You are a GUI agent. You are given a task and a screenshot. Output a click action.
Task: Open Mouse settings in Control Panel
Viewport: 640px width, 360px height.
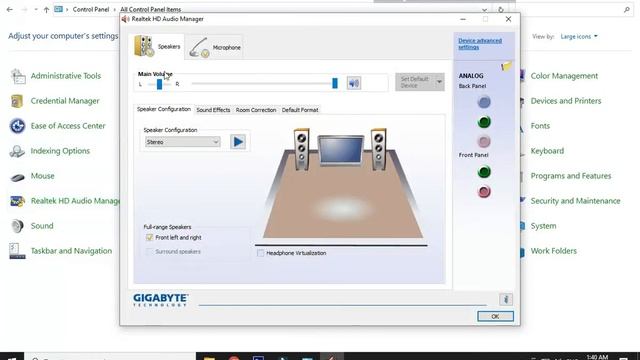click(x=42, y=176)
